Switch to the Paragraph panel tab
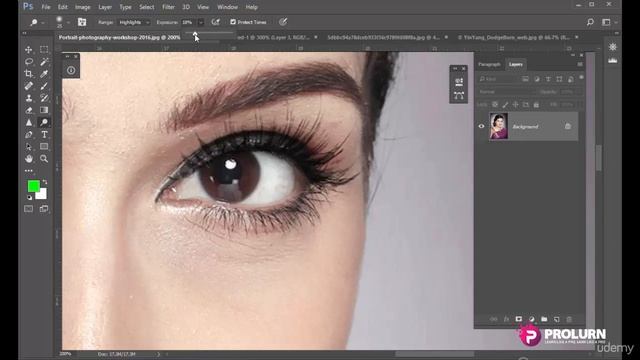Image resolution: width=640 pixels, height=360 pixels. tap(489, 64)
